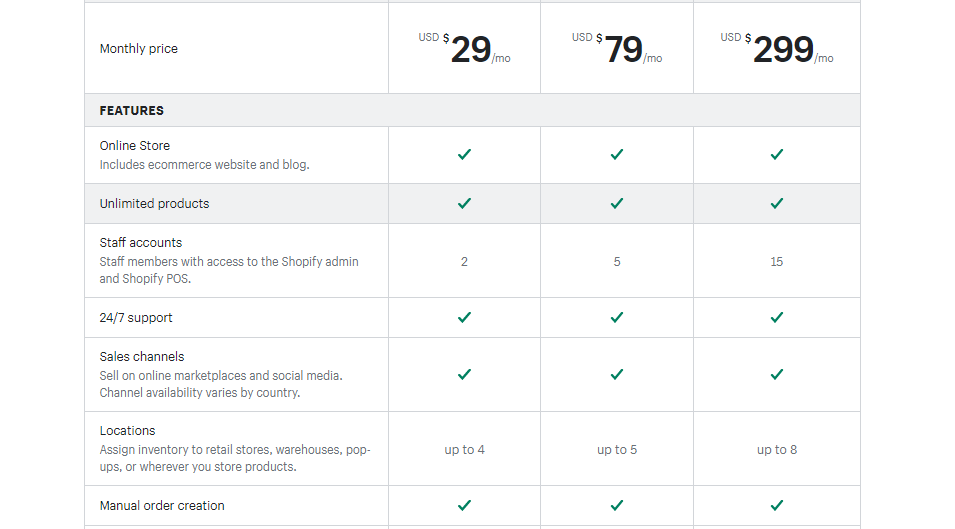955x529 pixels.
Task: Click the Manual order creation checkmark under $29 plan
Action: (464, 505)
